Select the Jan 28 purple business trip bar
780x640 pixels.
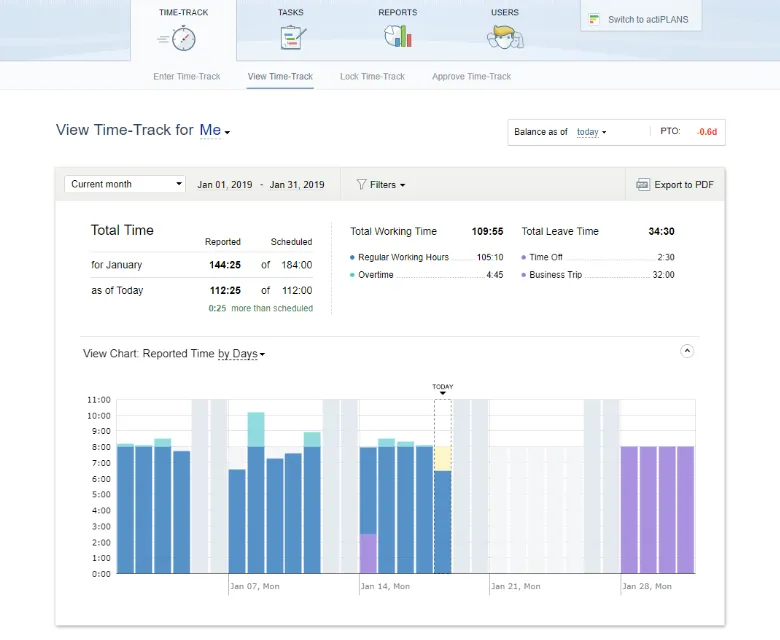[629, 510]
